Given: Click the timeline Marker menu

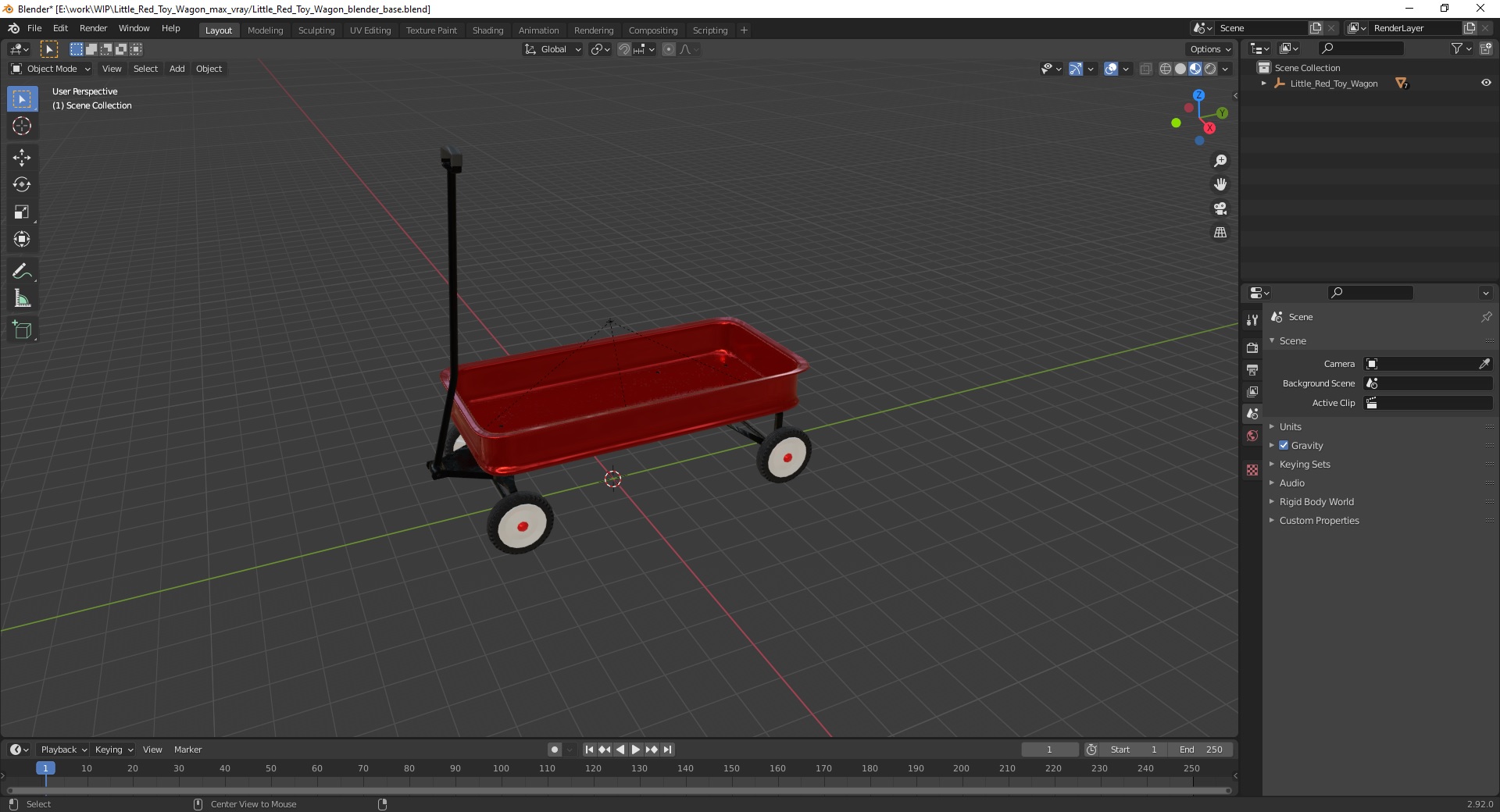Looking at the screenshot, I should pos(187,750).
